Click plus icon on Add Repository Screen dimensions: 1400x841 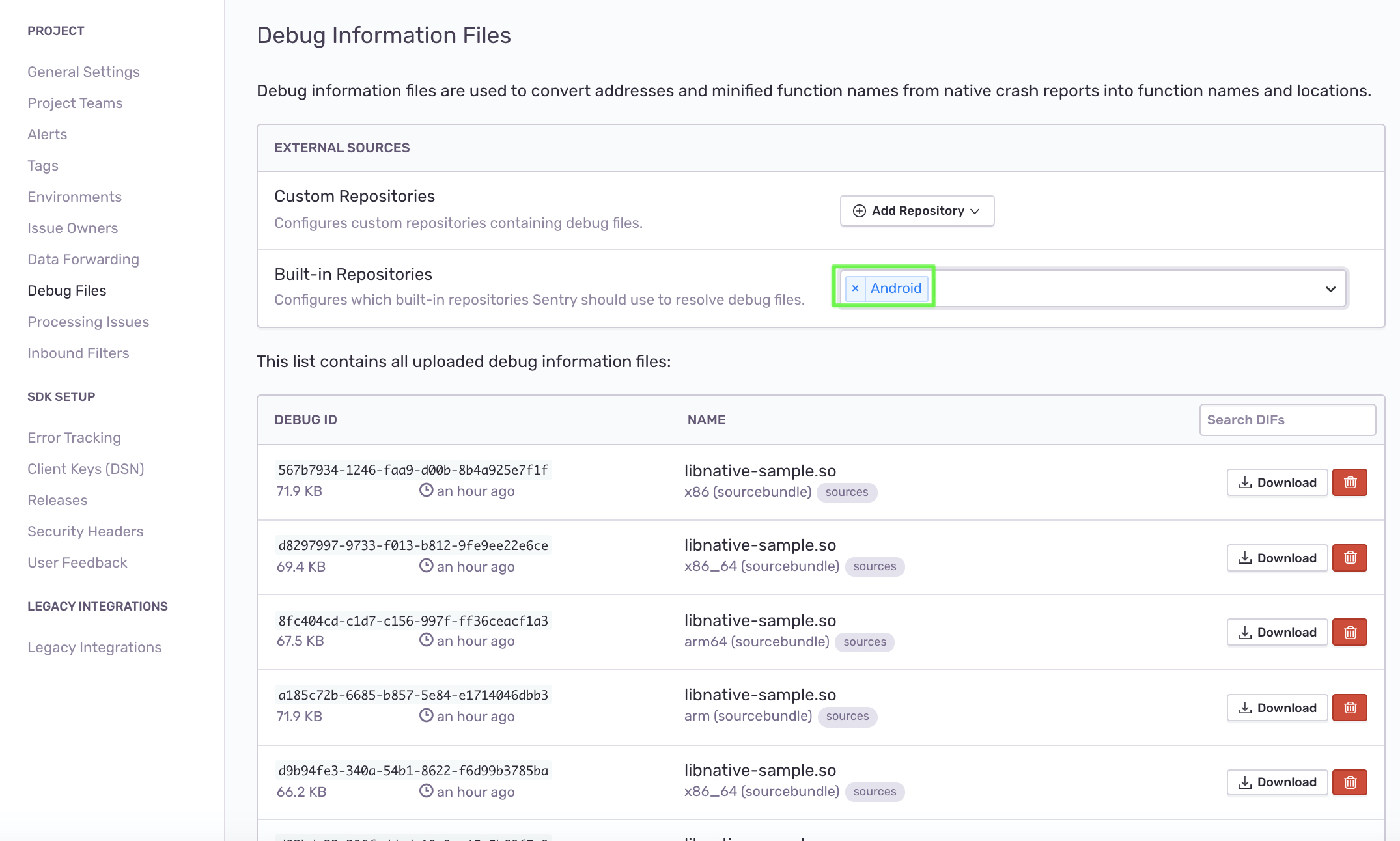(859, 211)
